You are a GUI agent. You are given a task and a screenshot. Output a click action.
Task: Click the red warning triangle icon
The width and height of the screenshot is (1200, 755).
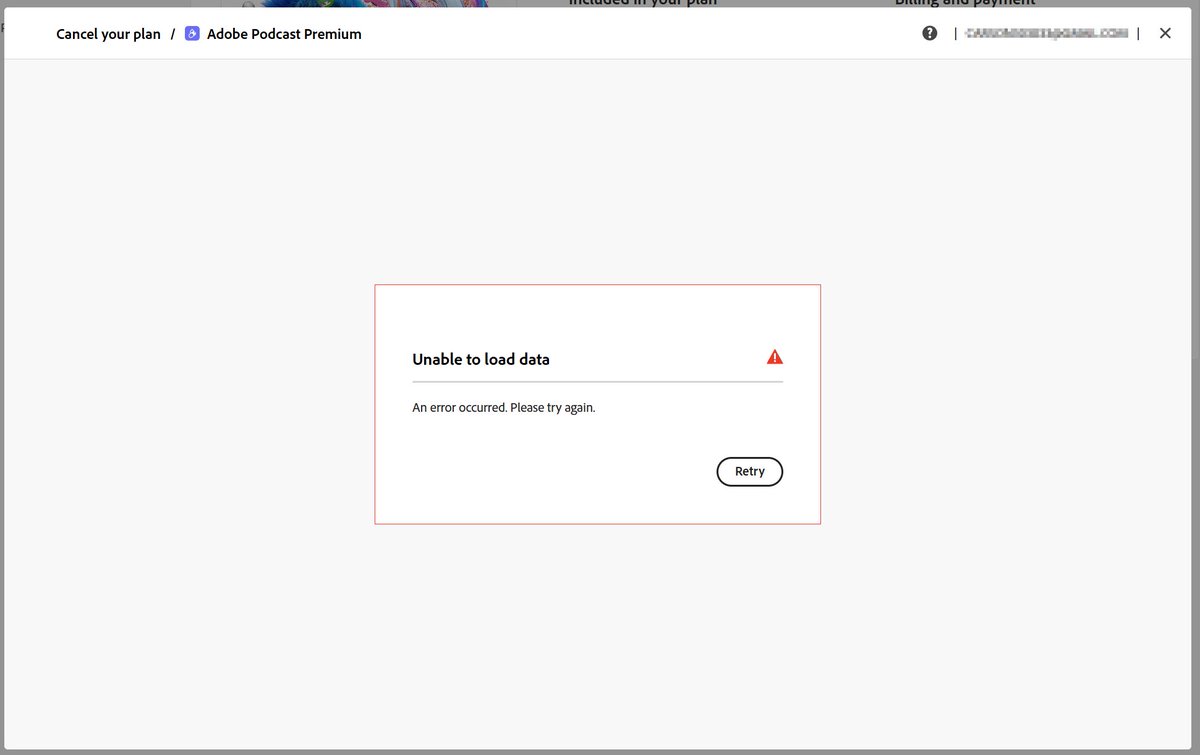pyautogui.click(x=775, y=357)
